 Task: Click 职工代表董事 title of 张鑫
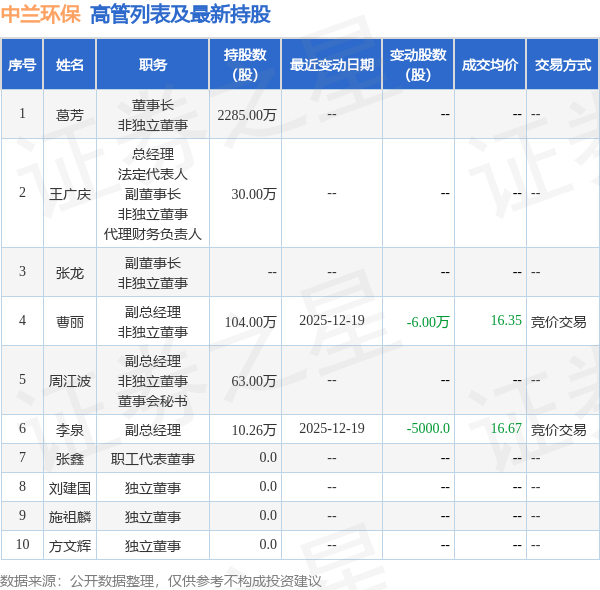tap(153, 458)
